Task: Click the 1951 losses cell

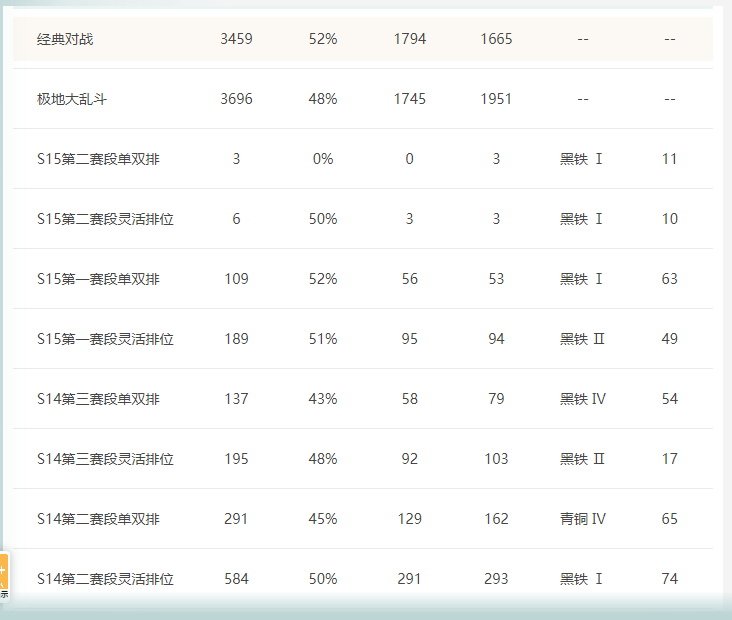Action: point(496,99)
